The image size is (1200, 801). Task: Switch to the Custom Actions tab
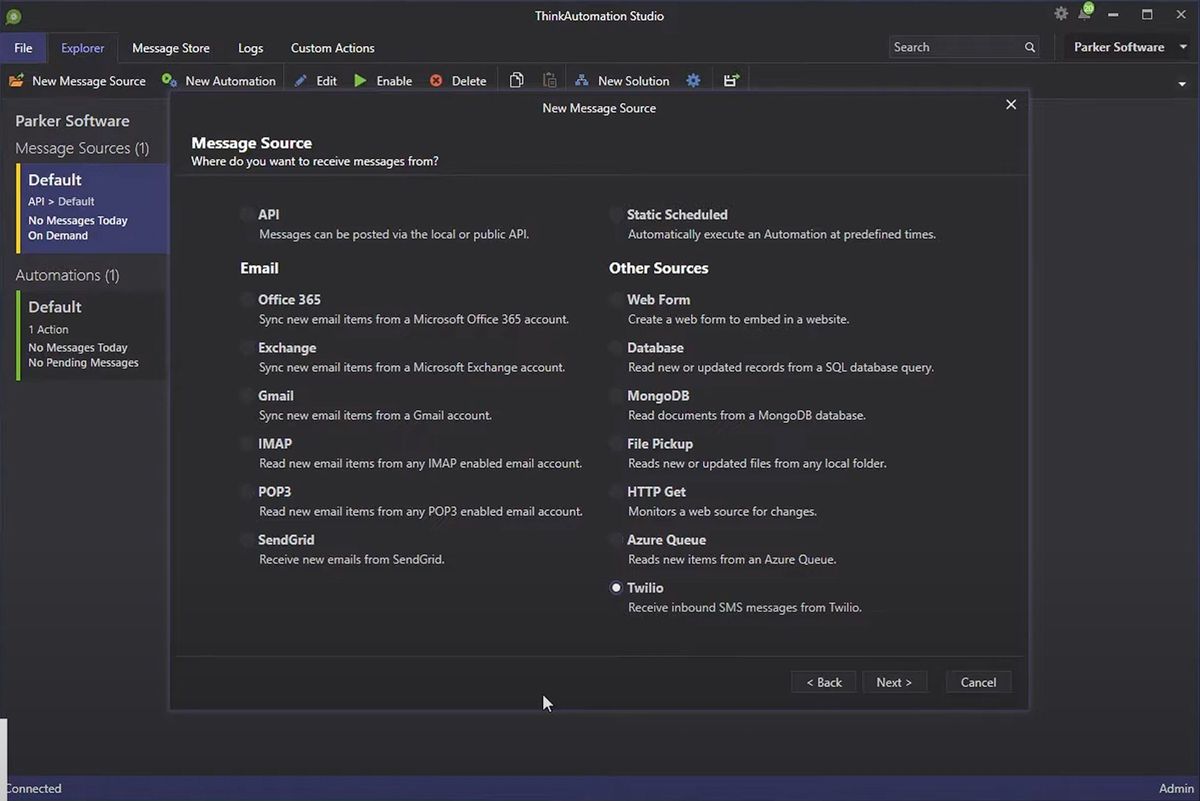(332, 48)
